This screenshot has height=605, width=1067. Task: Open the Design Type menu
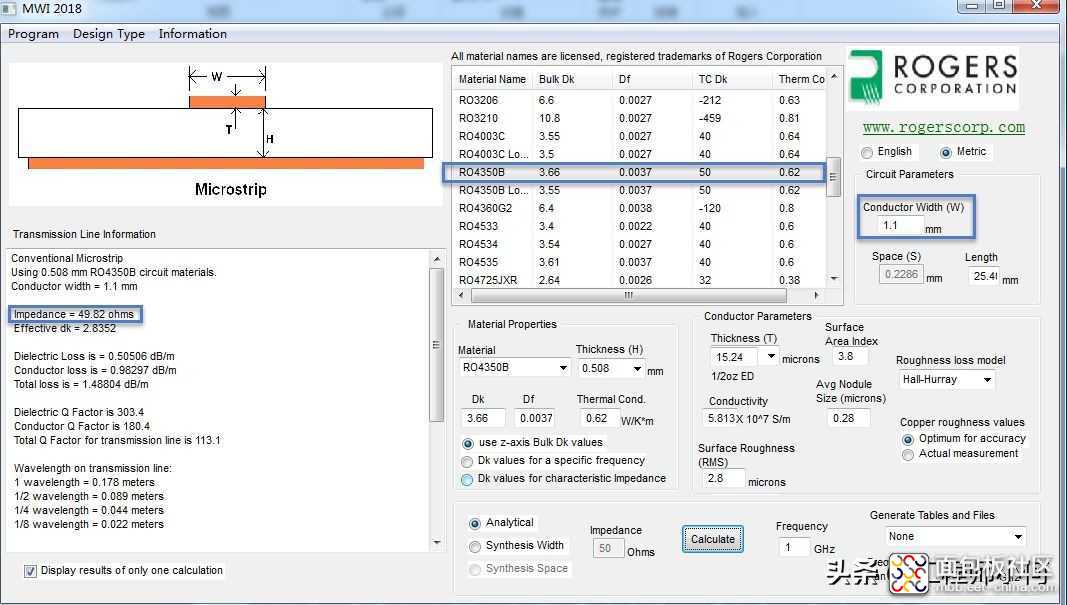coord(109,34)
